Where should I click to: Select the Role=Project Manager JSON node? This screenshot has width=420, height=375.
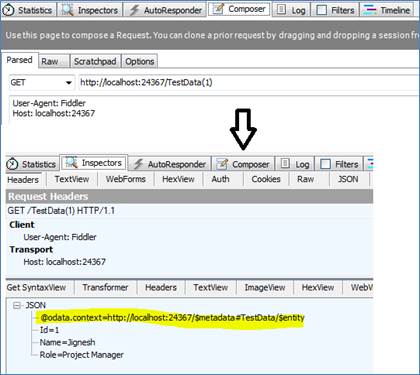pos(82,355)
